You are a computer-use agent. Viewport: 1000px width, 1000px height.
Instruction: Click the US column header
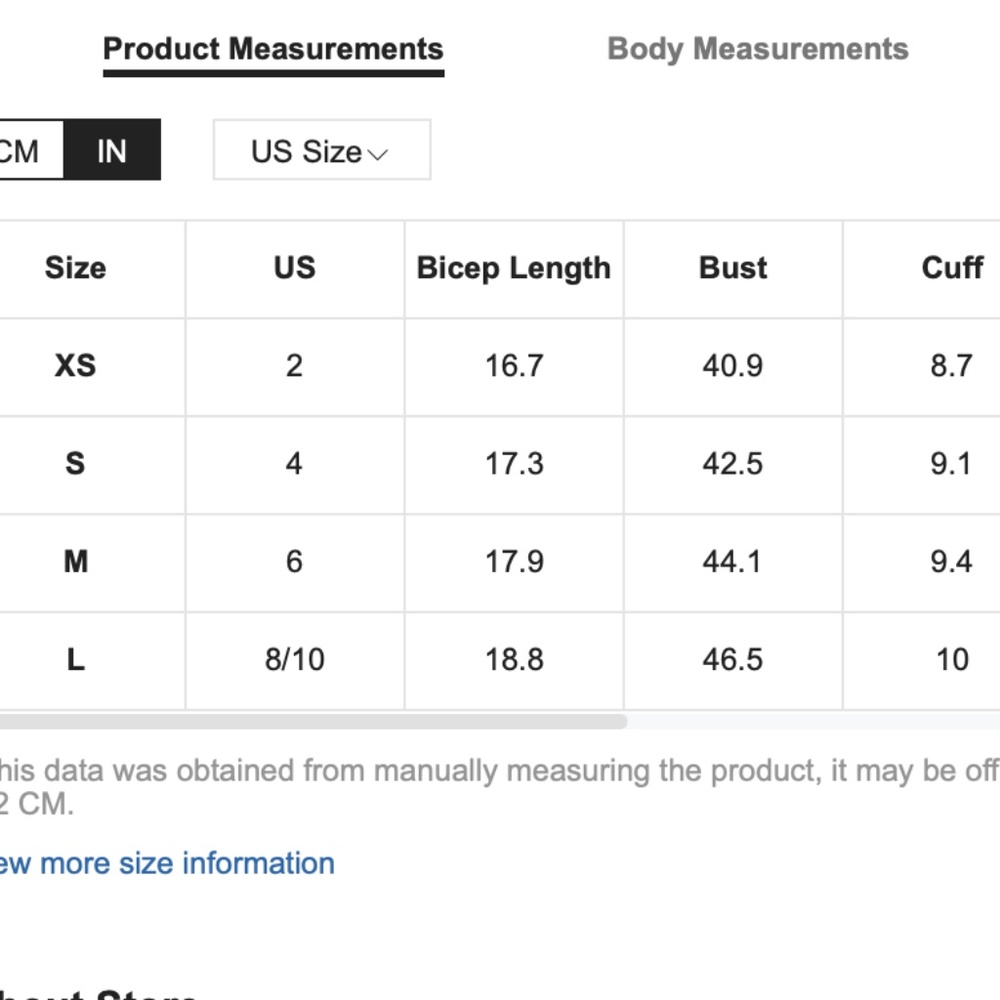click(294, 268)
